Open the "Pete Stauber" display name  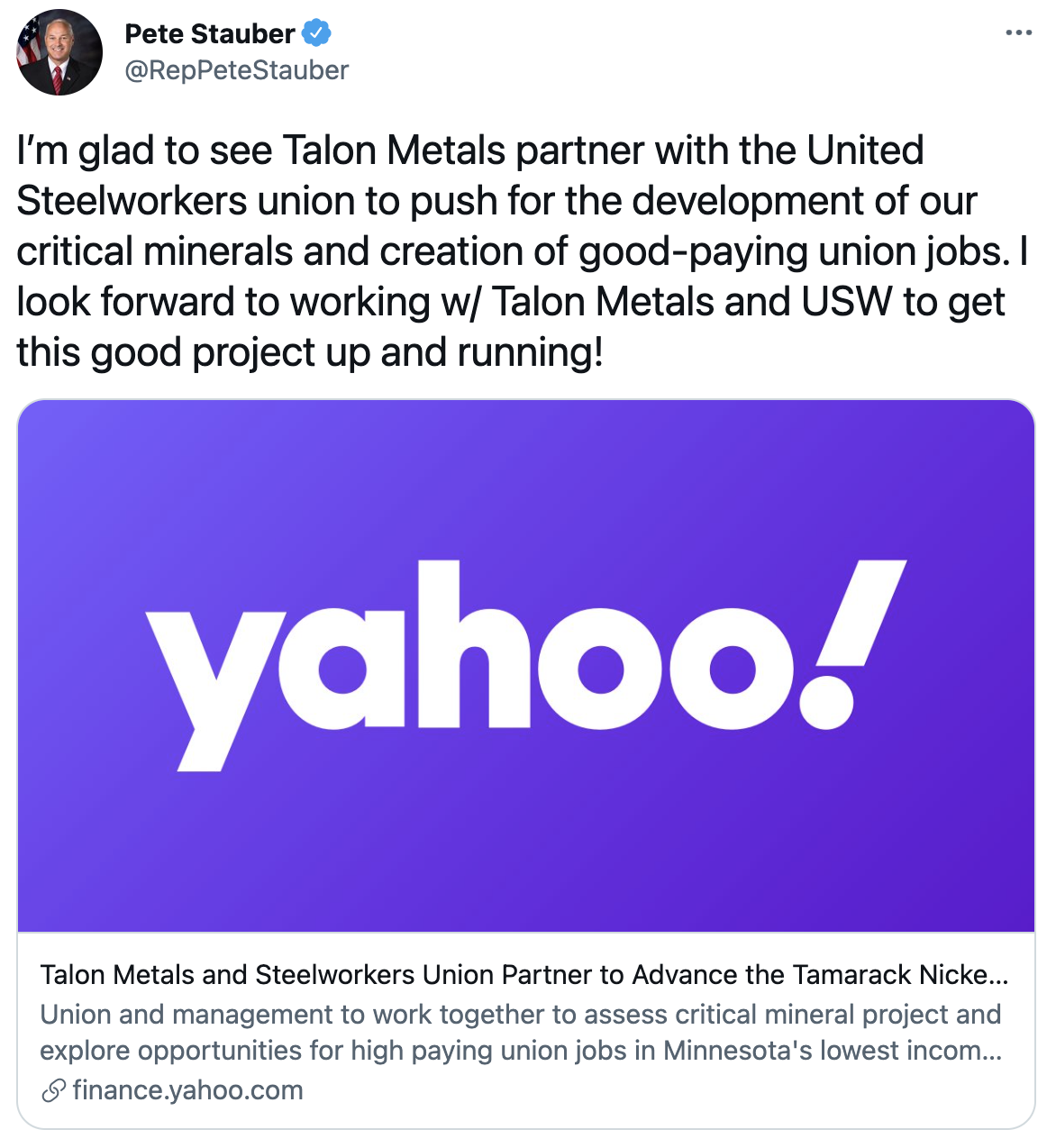[209, 34]
